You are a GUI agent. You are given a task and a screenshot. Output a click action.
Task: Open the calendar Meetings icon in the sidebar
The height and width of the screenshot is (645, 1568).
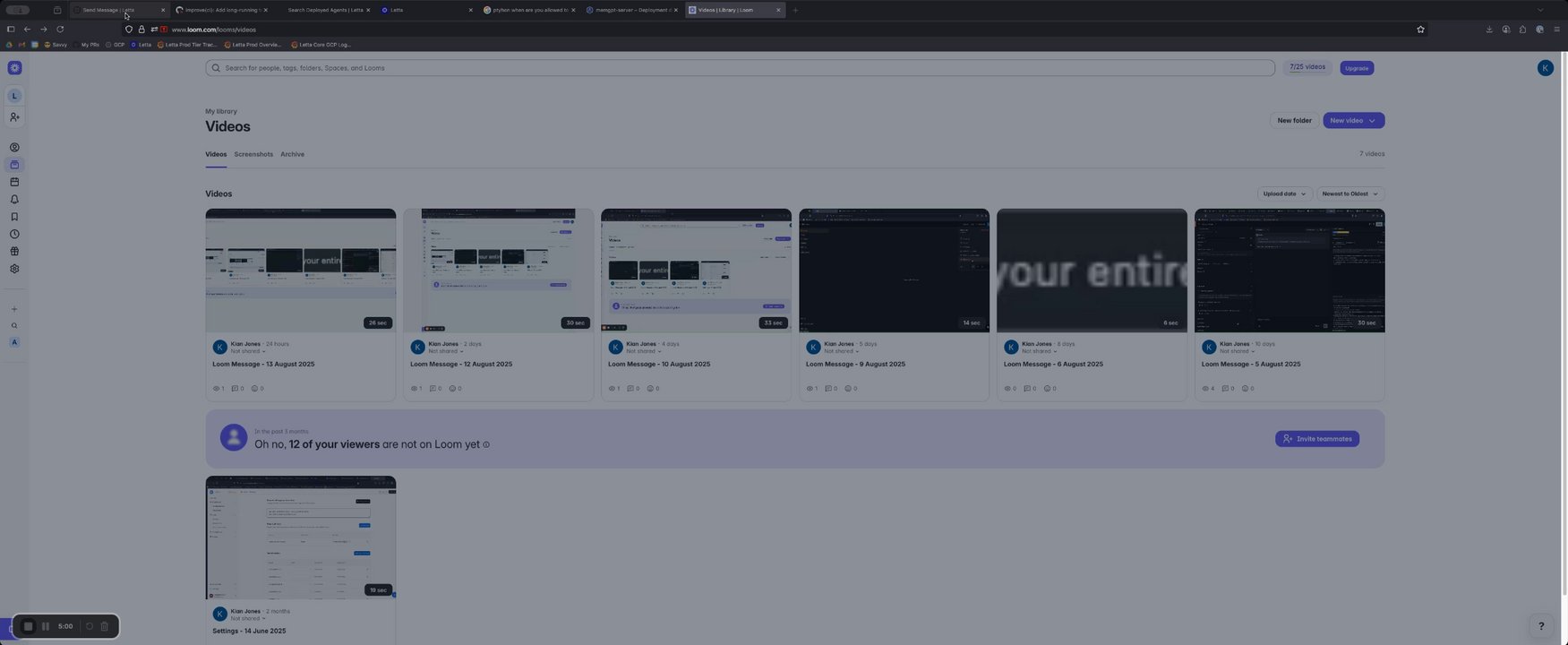(x=14, y=182)
